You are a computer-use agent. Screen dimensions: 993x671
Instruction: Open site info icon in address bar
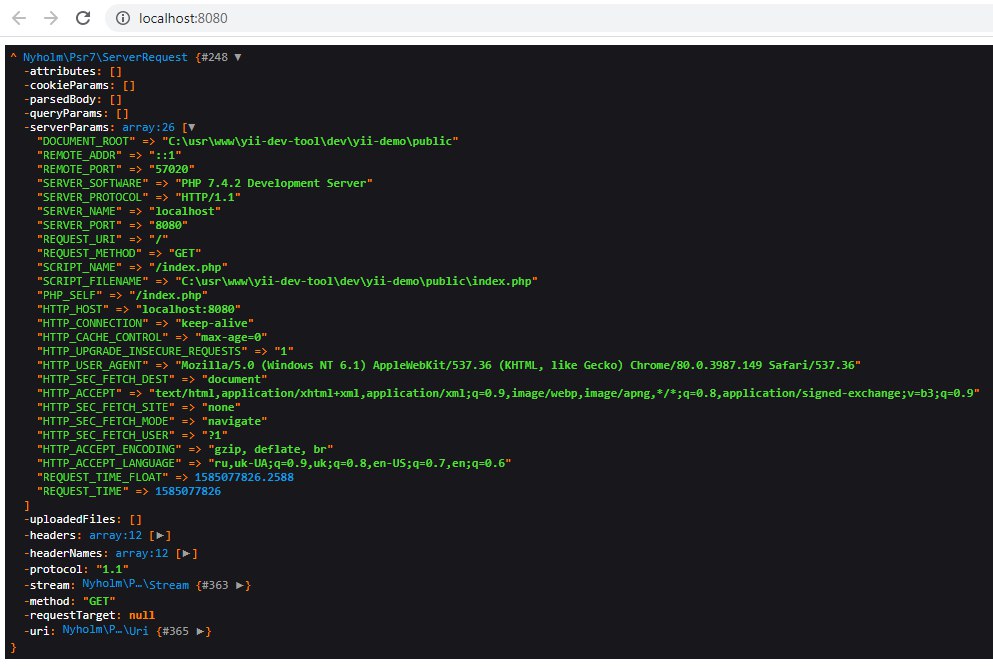click(x=123, y=18)
